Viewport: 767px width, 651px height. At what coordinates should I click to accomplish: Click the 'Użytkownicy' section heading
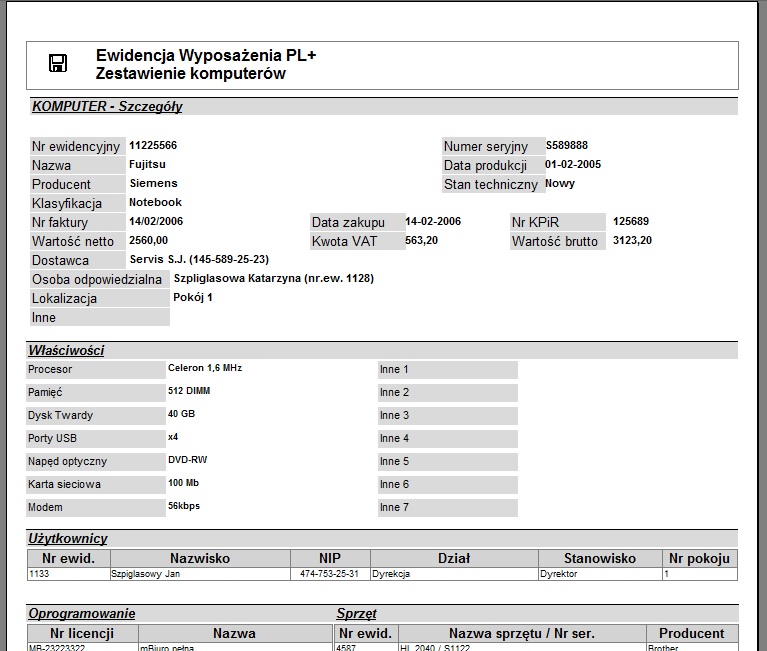pos(68,539)
